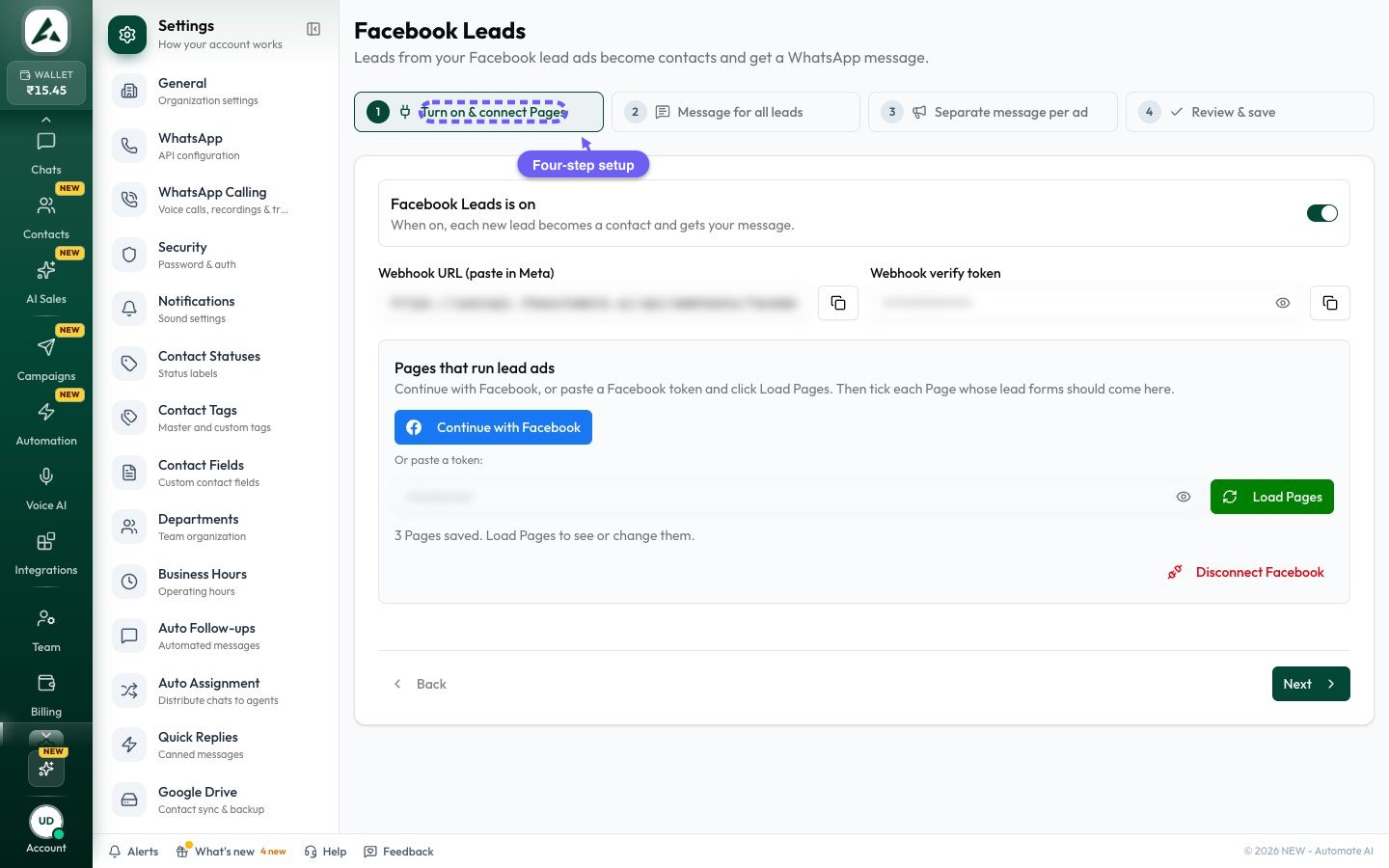Open Automation section
Image resolution: width=1389 pixels, height=868 pixels.
(45, 422)
